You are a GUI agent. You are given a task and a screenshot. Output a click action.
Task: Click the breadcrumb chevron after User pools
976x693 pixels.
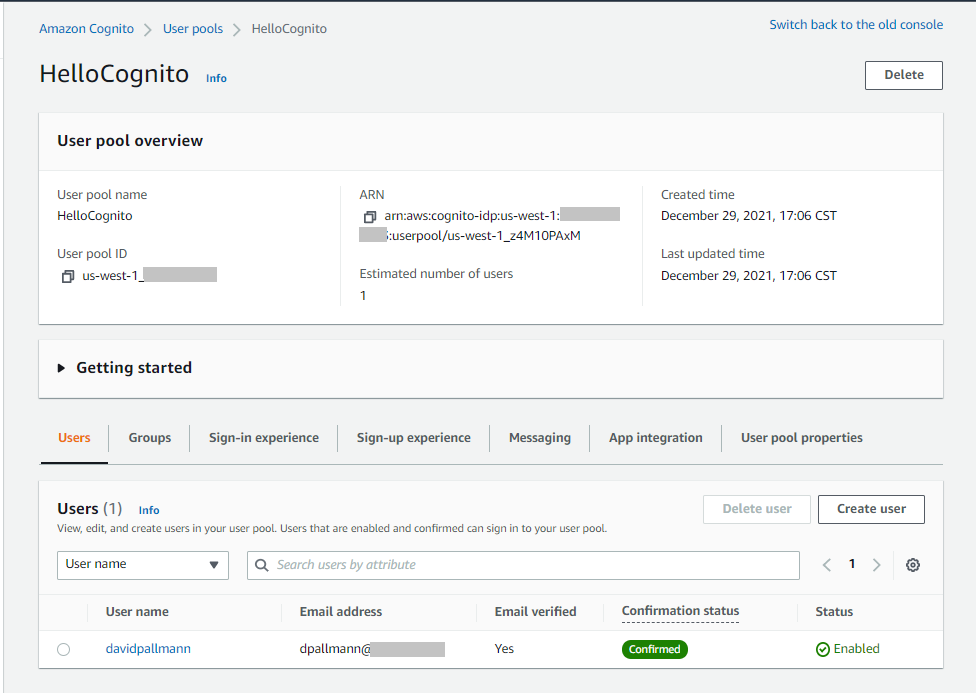pos(237,29)
